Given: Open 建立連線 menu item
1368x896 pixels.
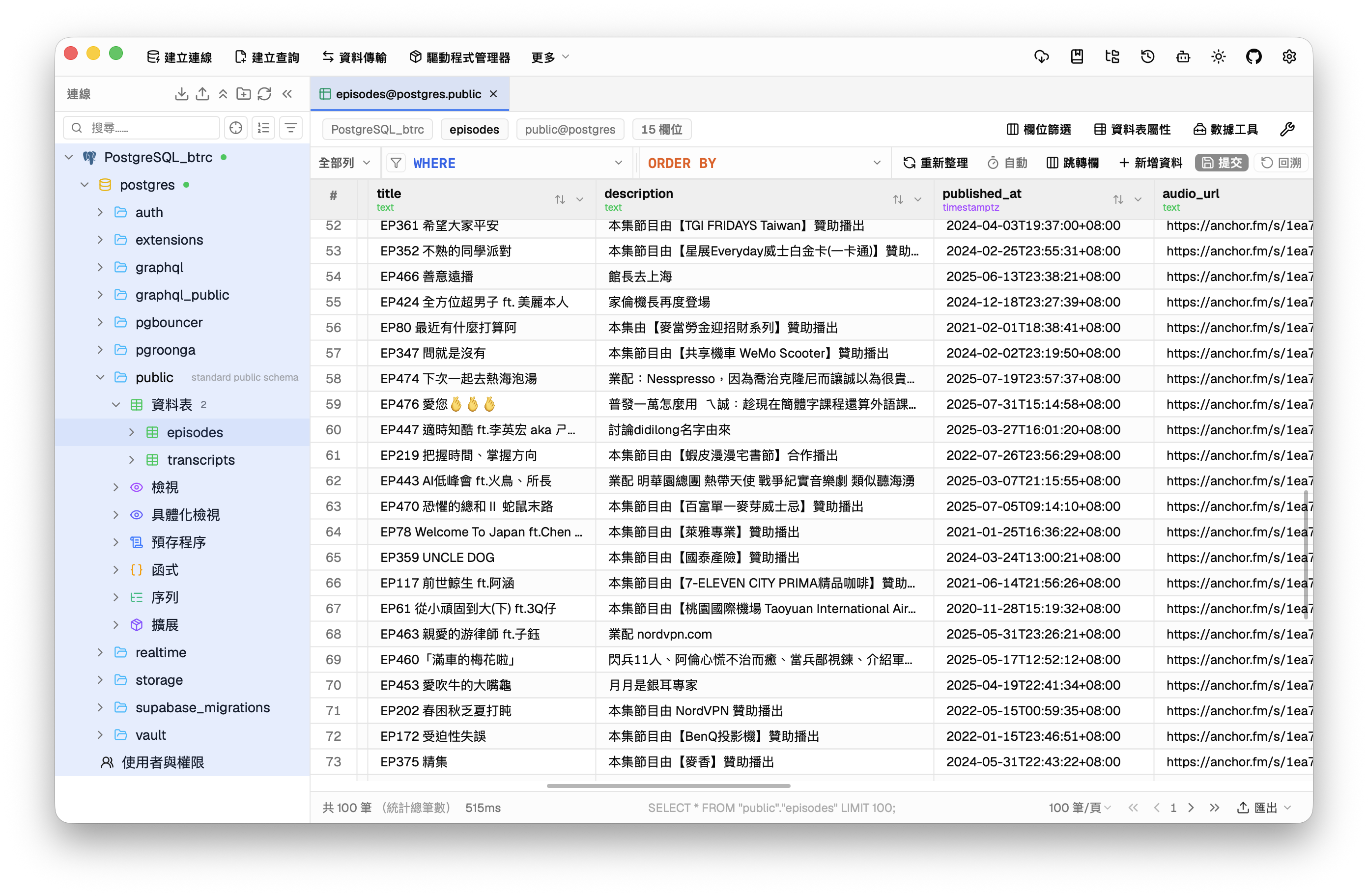Looking at the screenshot, I should (179, 57).
